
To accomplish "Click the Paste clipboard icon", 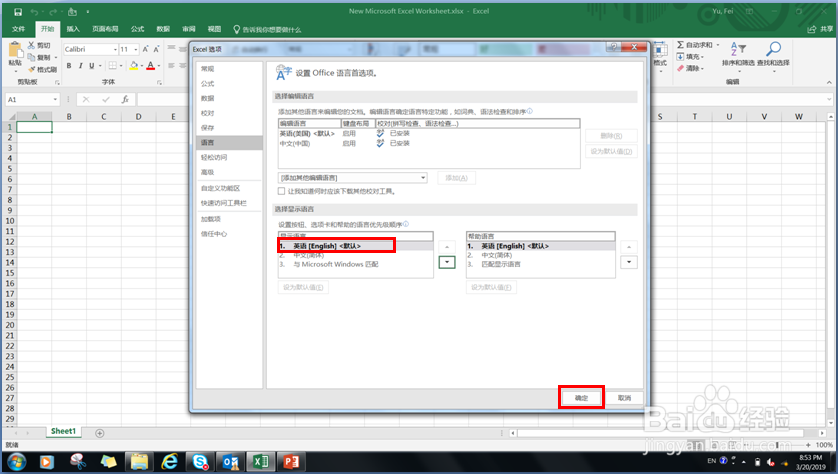I will [15, 50].
